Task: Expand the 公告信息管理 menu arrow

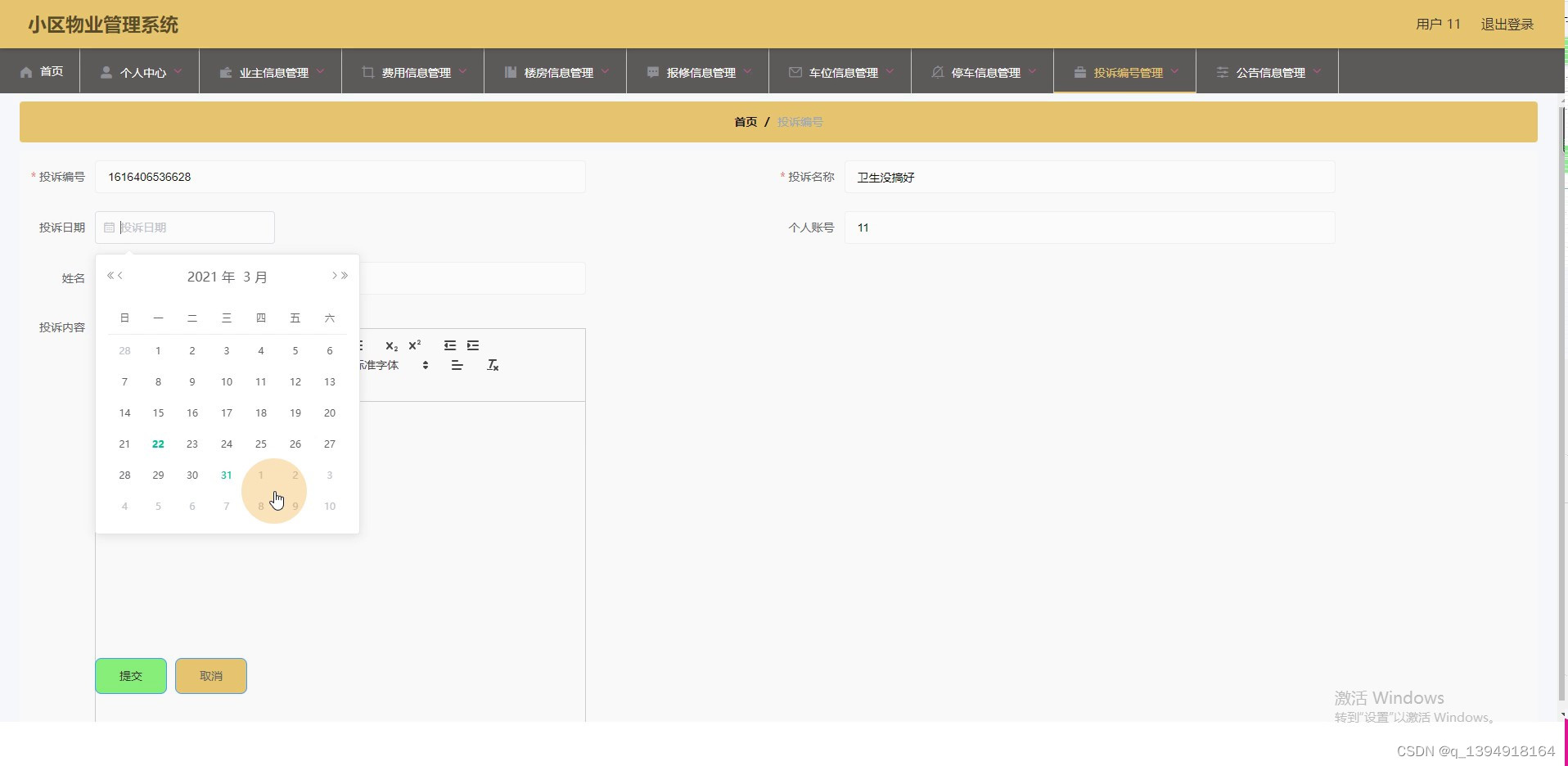Action: coord(1317,71)
